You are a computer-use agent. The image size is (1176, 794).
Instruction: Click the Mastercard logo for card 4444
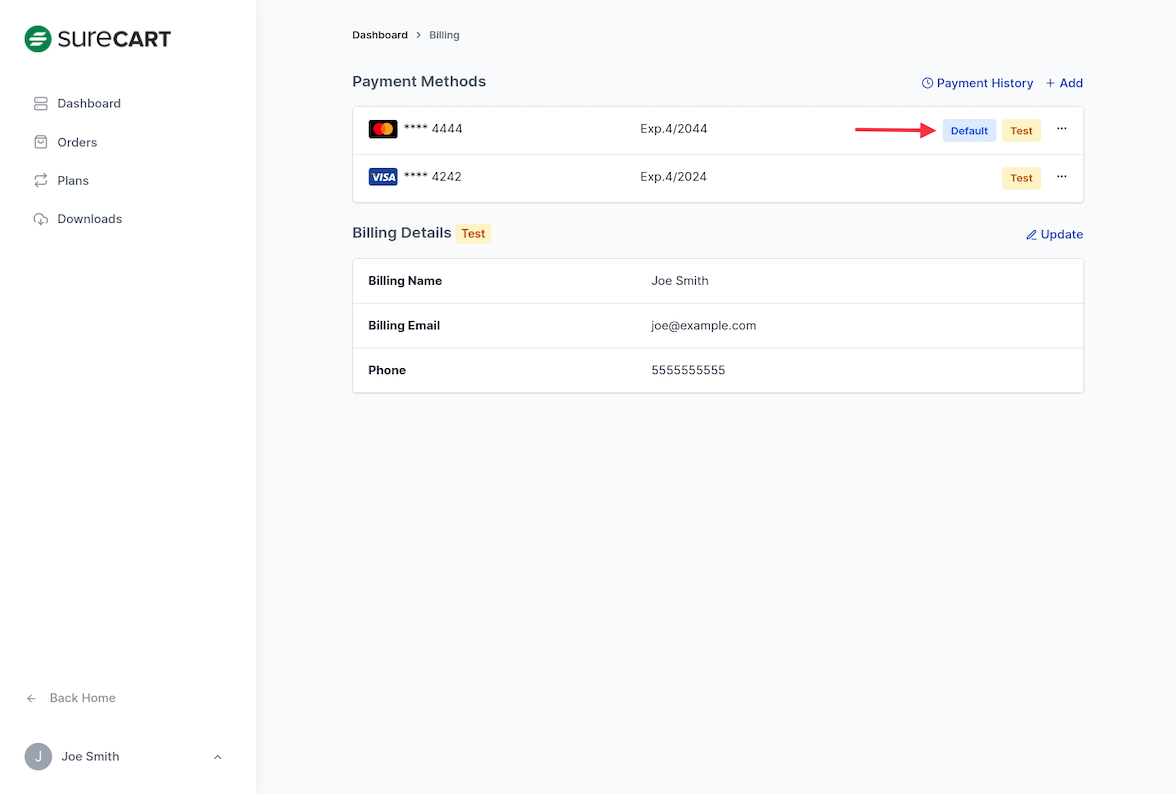[383, 129]
